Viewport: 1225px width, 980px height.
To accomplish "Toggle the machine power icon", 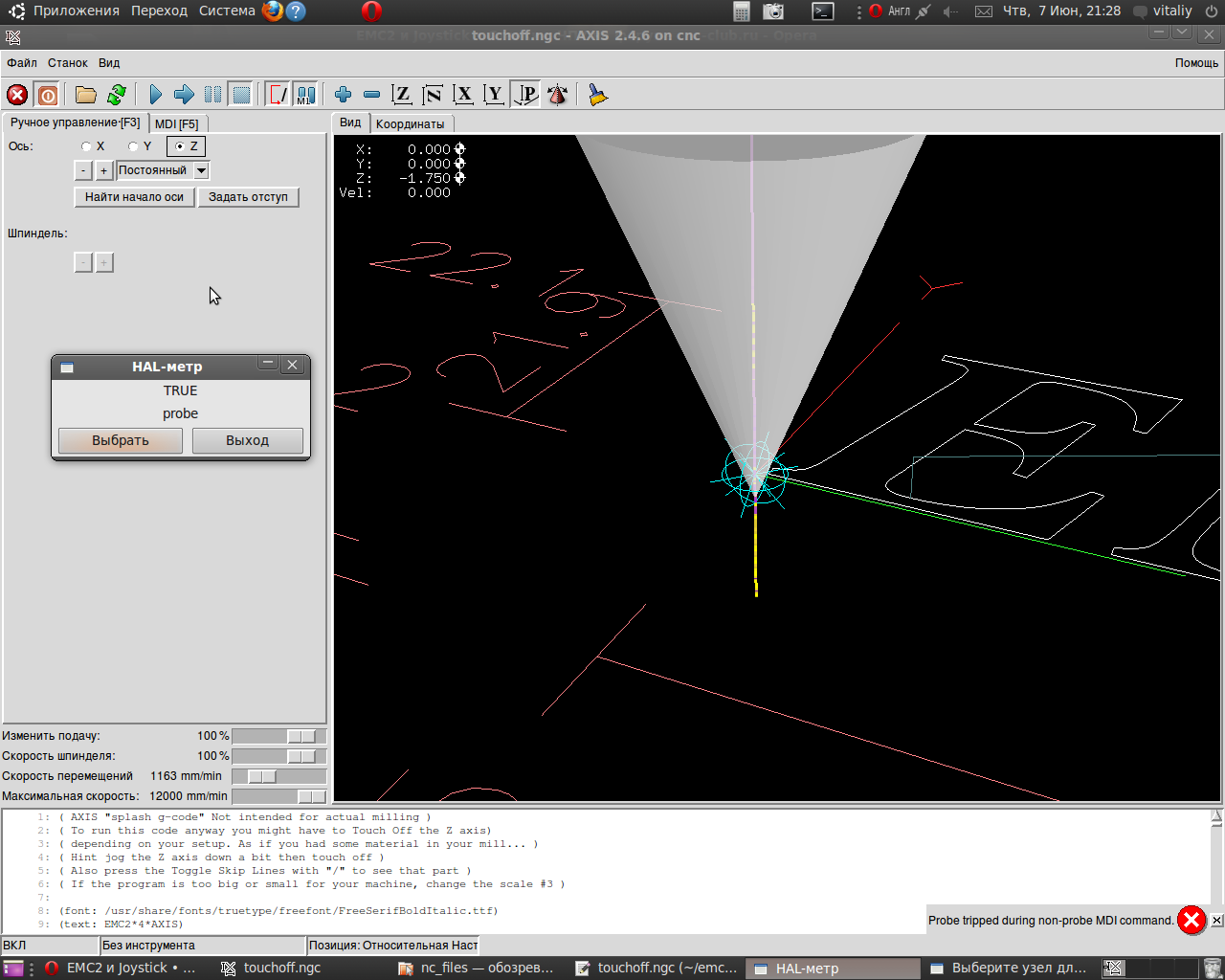I will (48, 95).
